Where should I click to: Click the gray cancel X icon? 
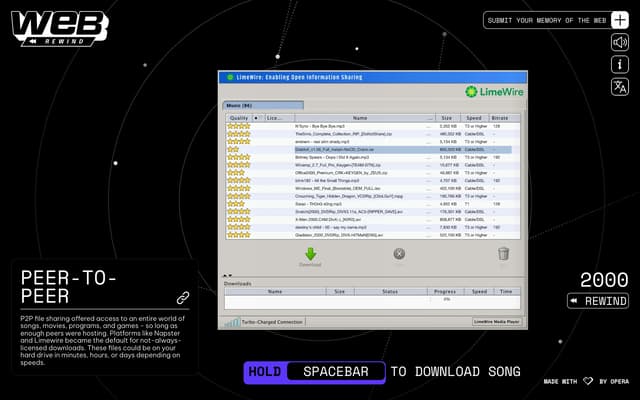399,254
